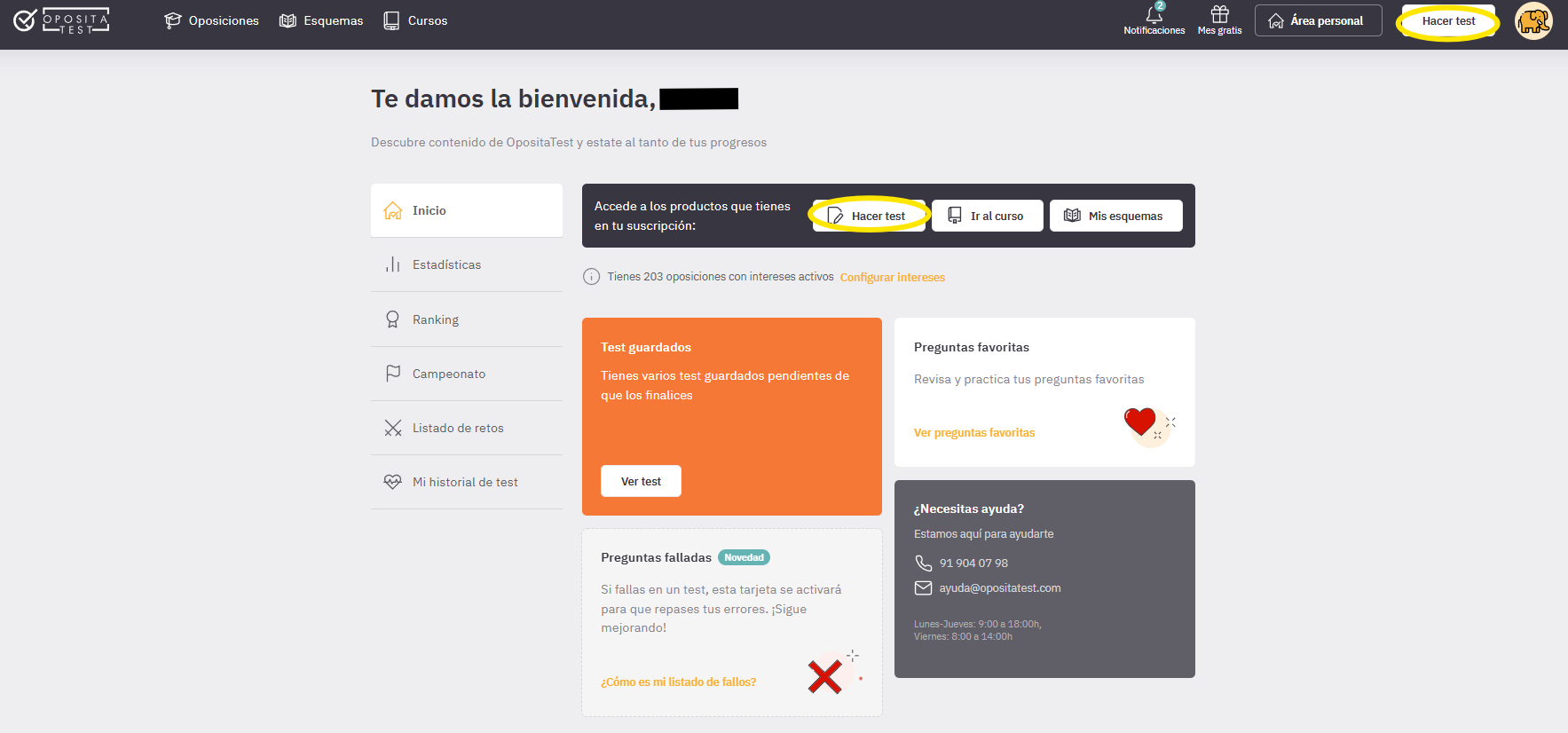This screenshot has width=1568, height=733.
Task: Open Campeonato in the sidebar
Action: point(467,374)
